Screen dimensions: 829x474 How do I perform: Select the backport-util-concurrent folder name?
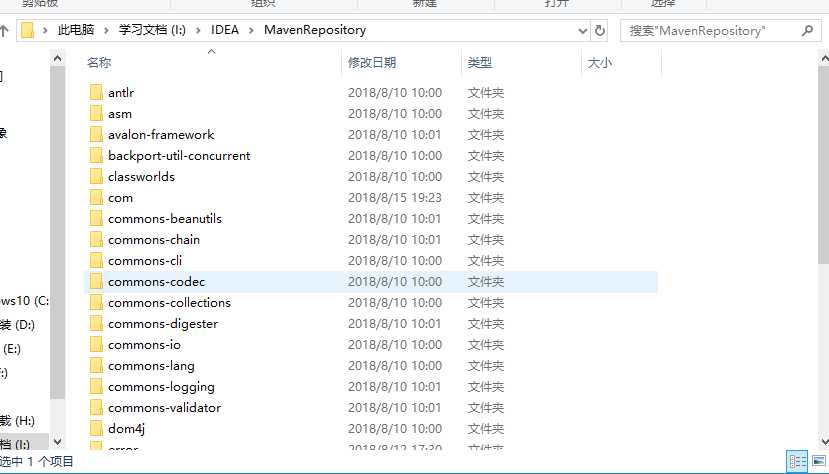[x=179, y=156]
